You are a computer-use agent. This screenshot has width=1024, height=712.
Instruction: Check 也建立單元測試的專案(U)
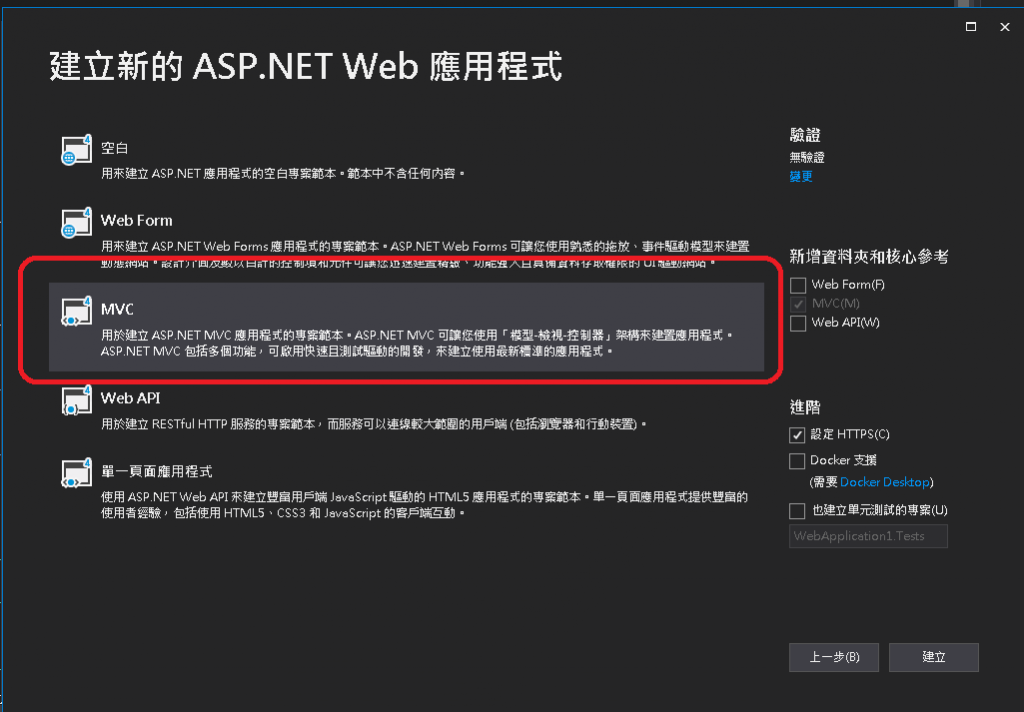(797, 511)
